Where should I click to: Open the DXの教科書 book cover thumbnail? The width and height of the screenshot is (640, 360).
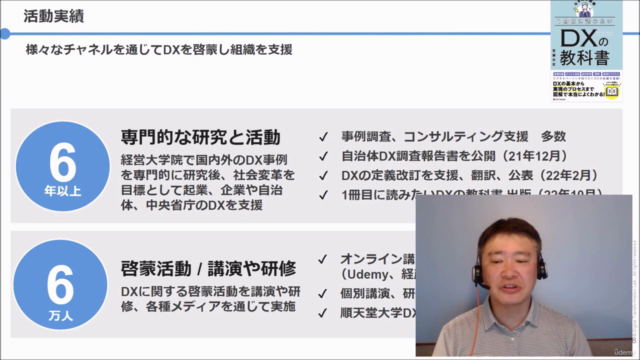coord(587,51)
